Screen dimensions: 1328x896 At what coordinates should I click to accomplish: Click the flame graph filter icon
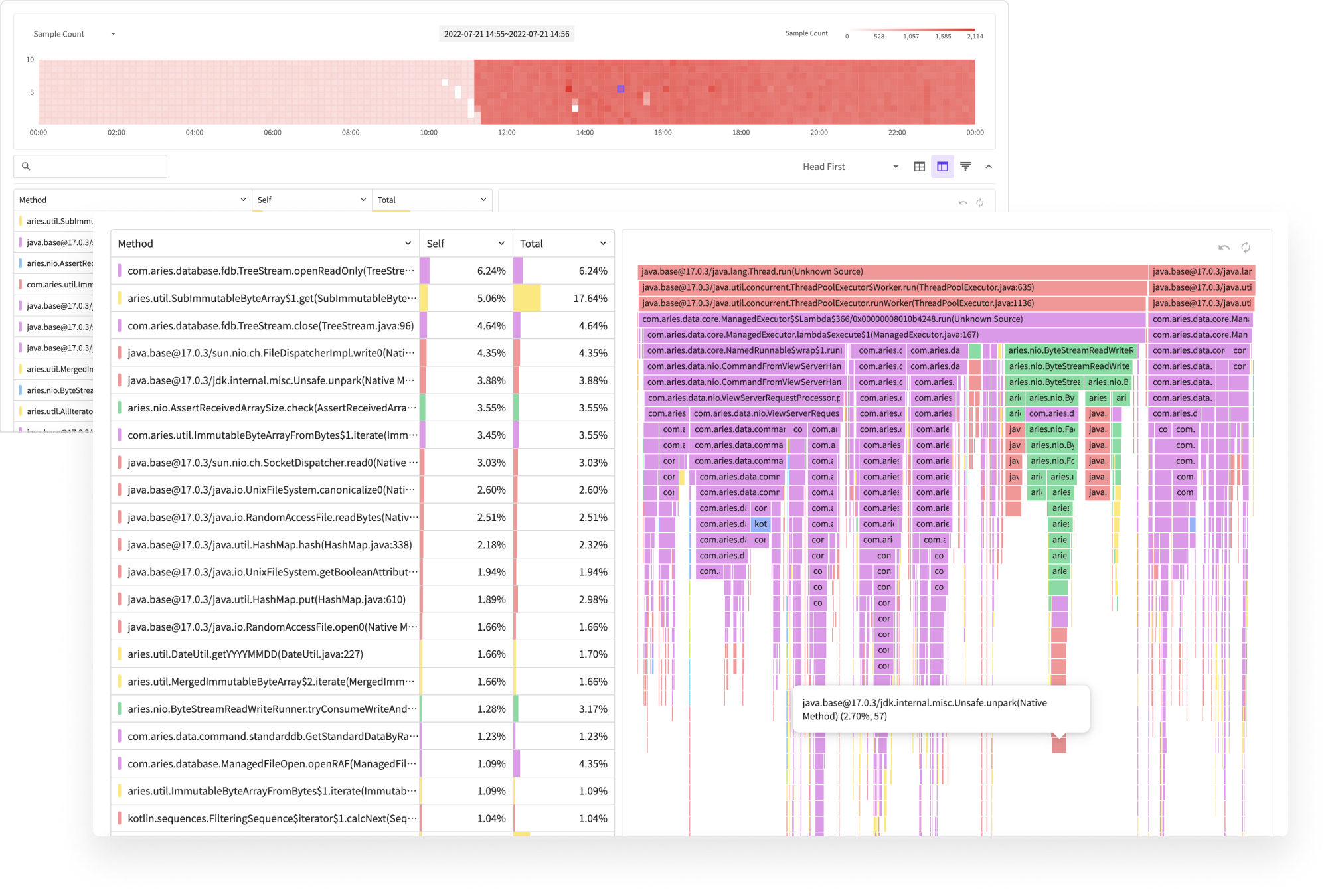point(965,166)
